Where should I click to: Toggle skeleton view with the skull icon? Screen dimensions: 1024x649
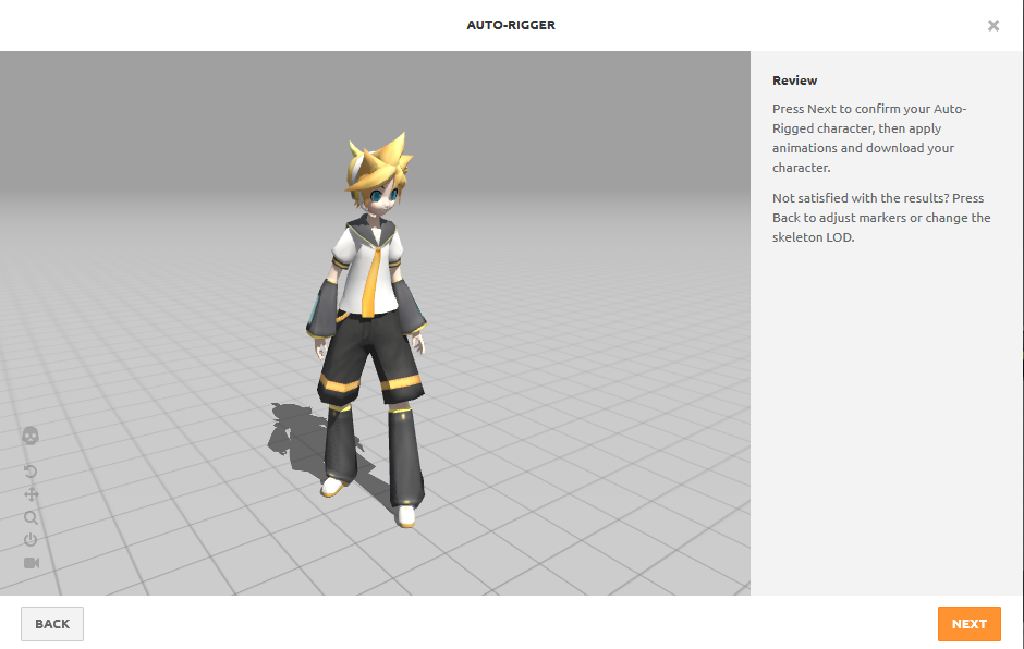coord(30,435)
